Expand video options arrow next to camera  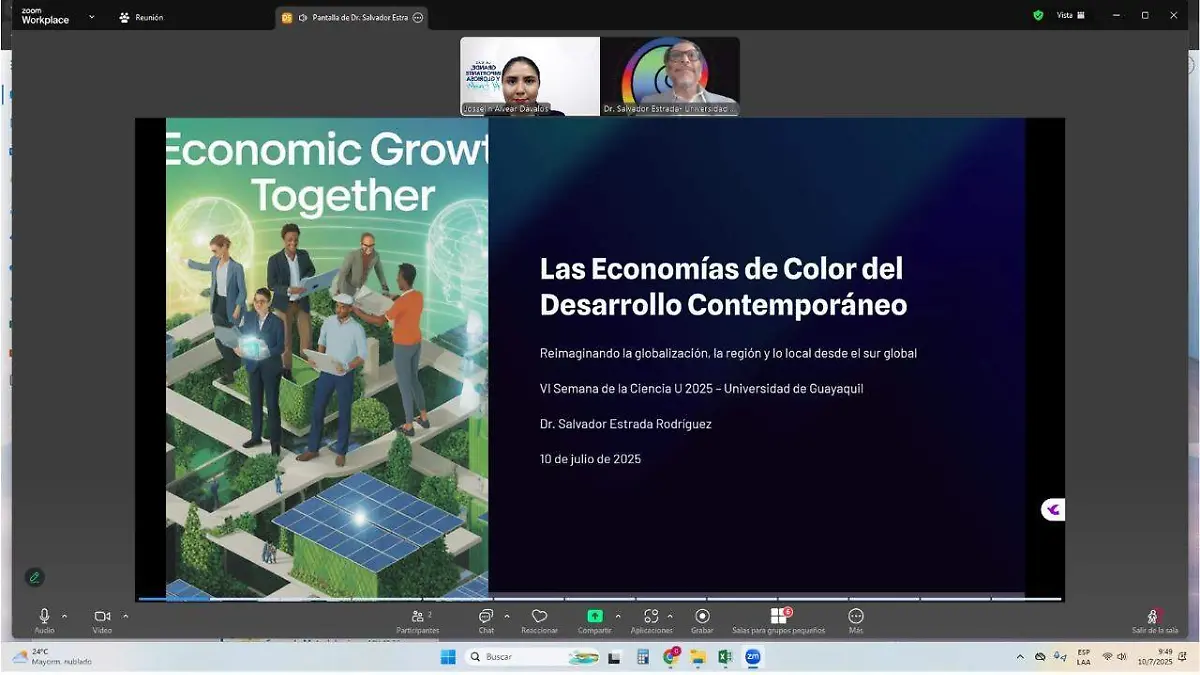click(x=125, y=616)
